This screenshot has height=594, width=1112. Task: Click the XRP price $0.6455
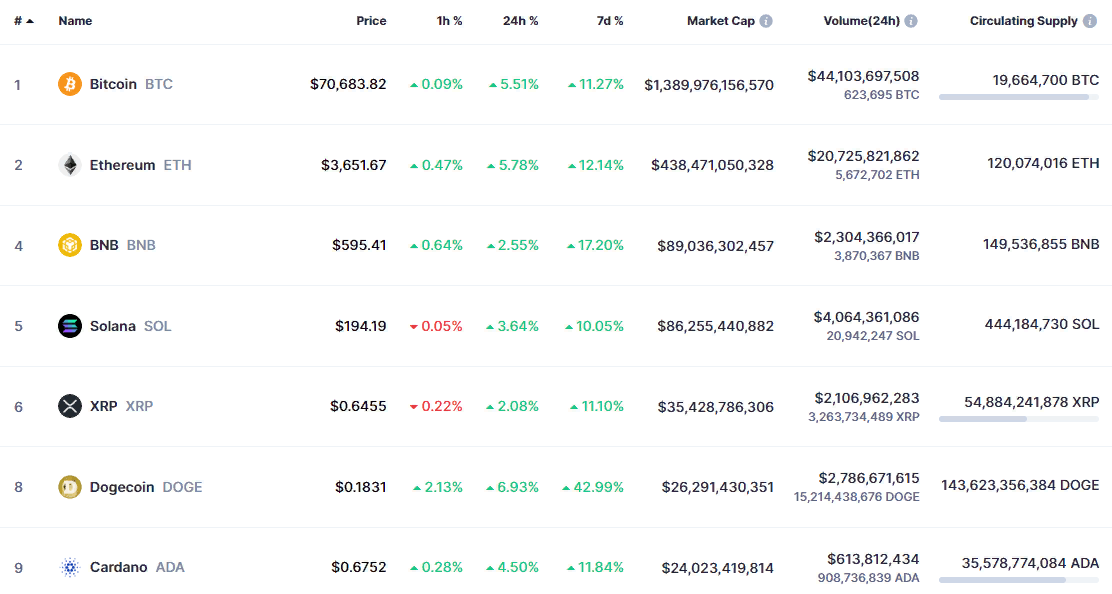[358, 406]
